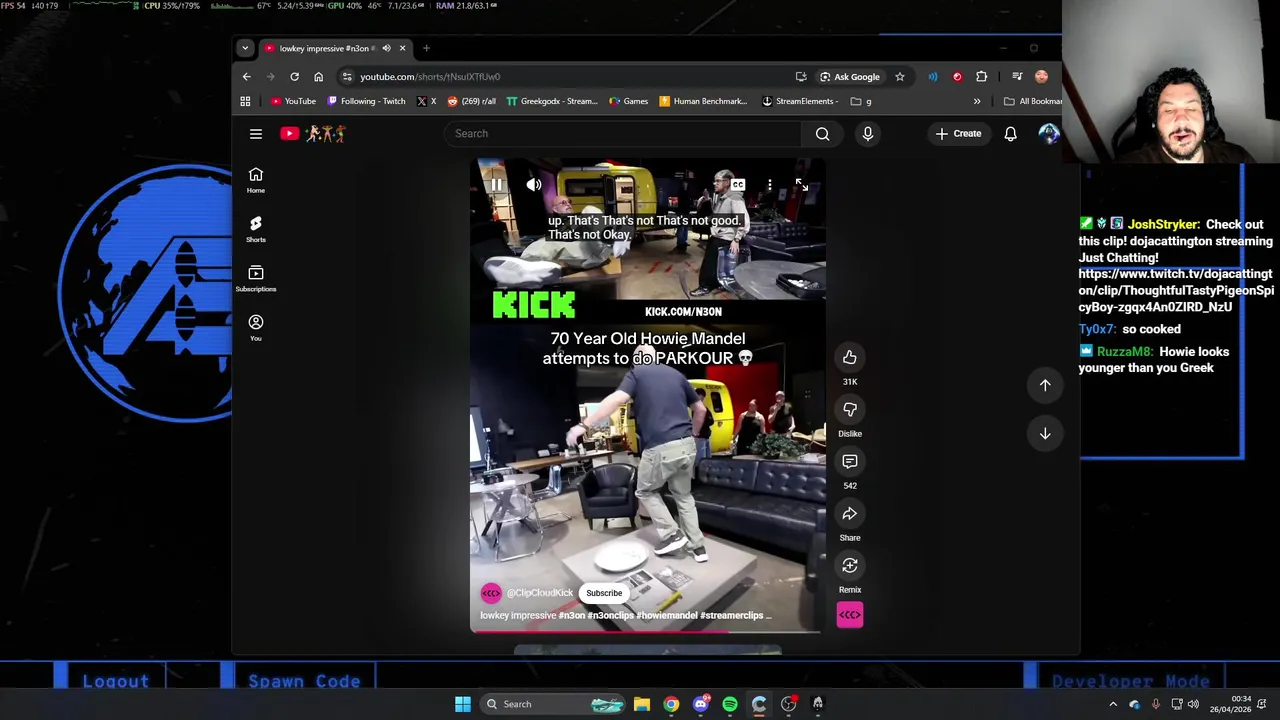The width and height of the screenshot is (1280, 720).
Task: Open the short's comments showing 542
Action: (x=850, y=461)
